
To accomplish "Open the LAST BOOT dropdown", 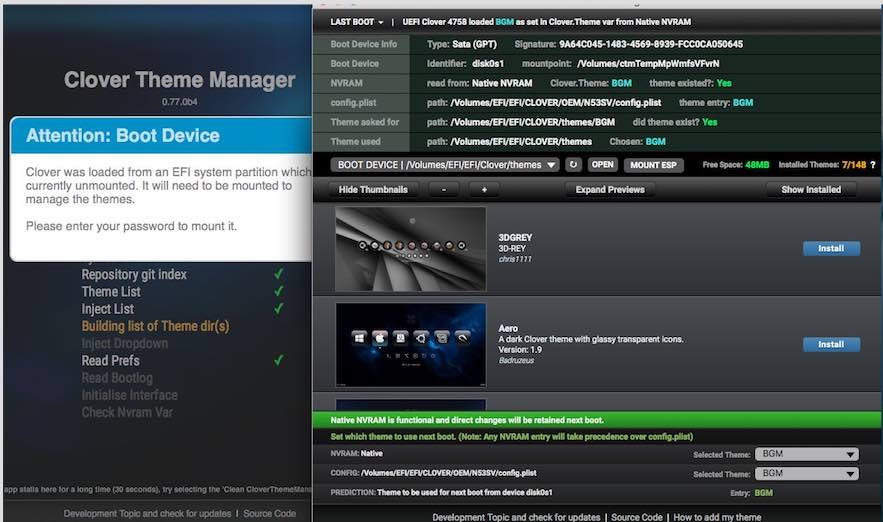I will [x=356, y=22].
